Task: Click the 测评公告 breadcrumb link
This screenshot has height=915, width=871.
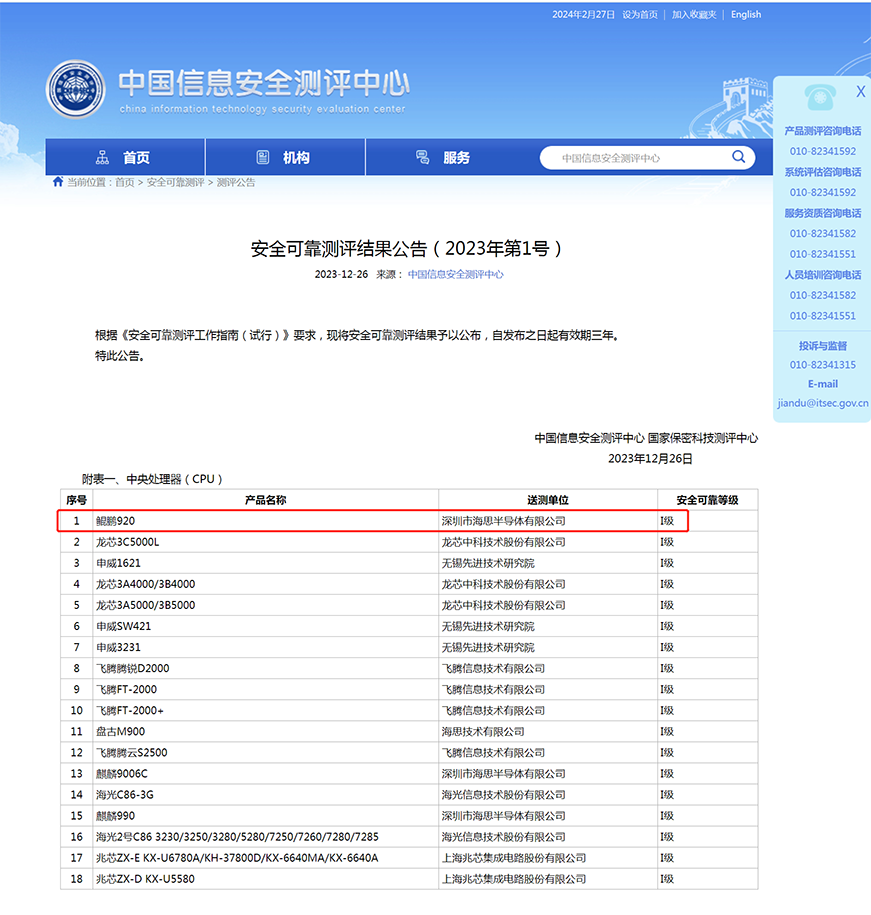Action: coord(236,182)
